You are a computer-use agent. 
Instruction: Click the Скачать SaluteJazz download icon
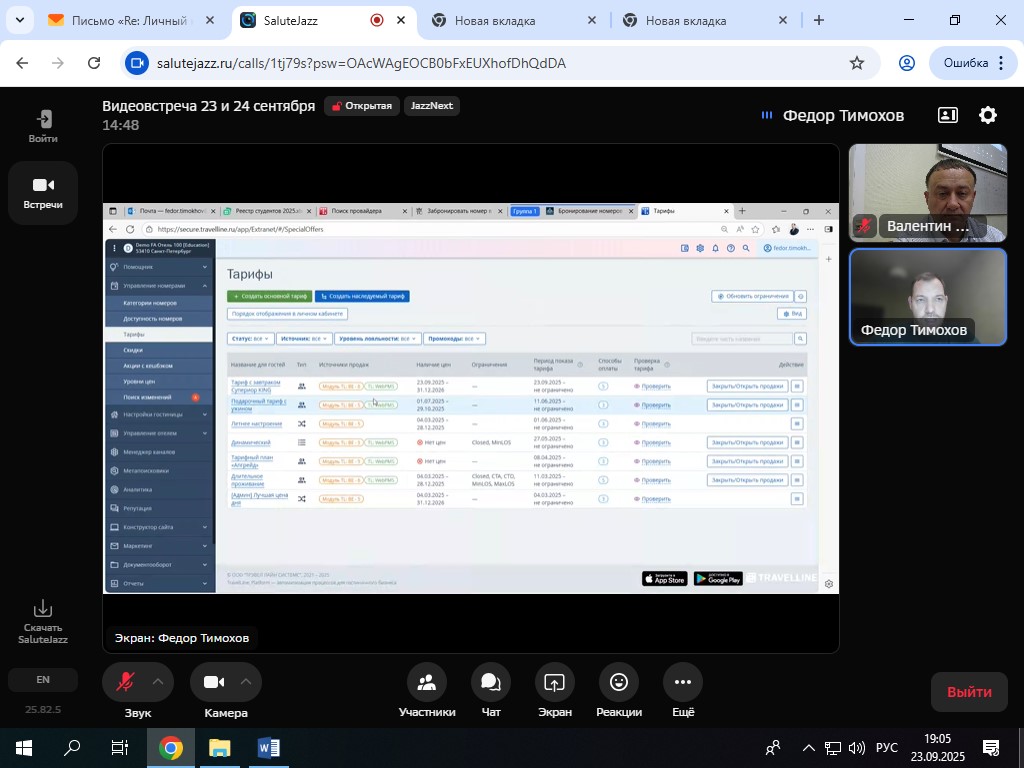click(43, 609)
